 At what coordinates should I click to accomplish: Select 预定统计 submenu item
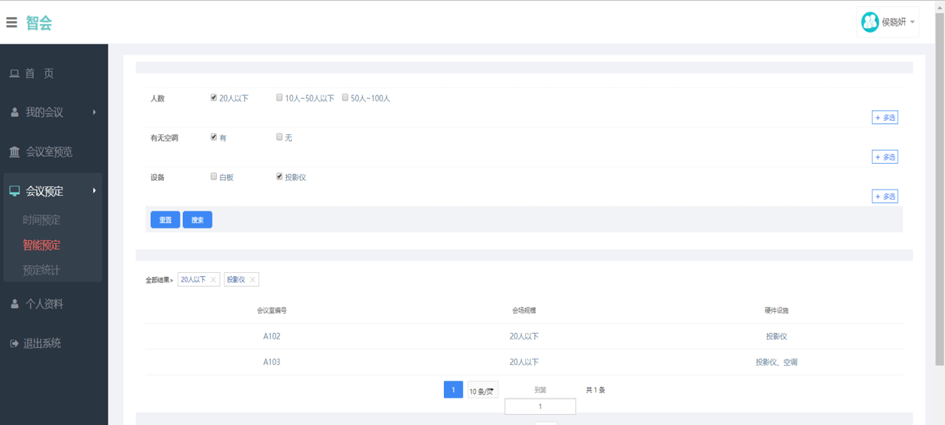pyautogui.click(x=42, y=269)
